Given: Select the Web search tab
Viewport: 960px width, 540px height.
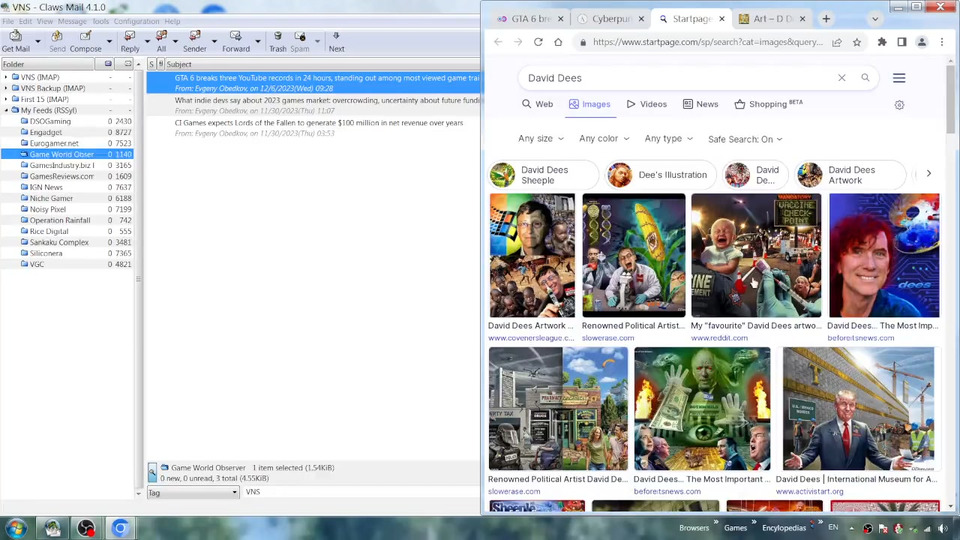Looking at the screenshot, I should pos(537,104).
